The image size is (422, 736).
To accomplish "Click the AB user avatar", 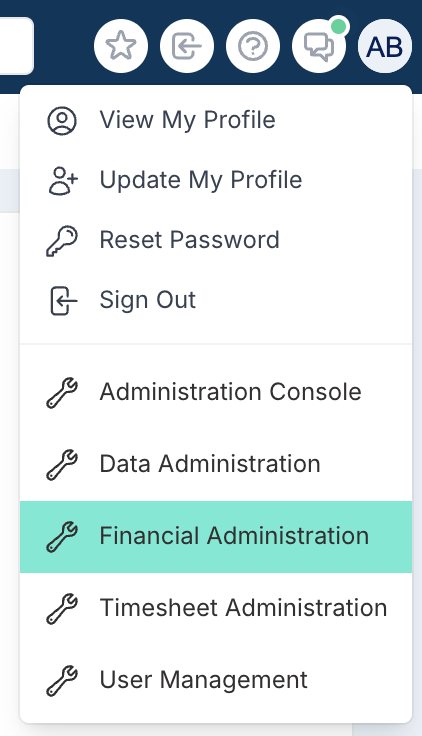I will 385,46.
